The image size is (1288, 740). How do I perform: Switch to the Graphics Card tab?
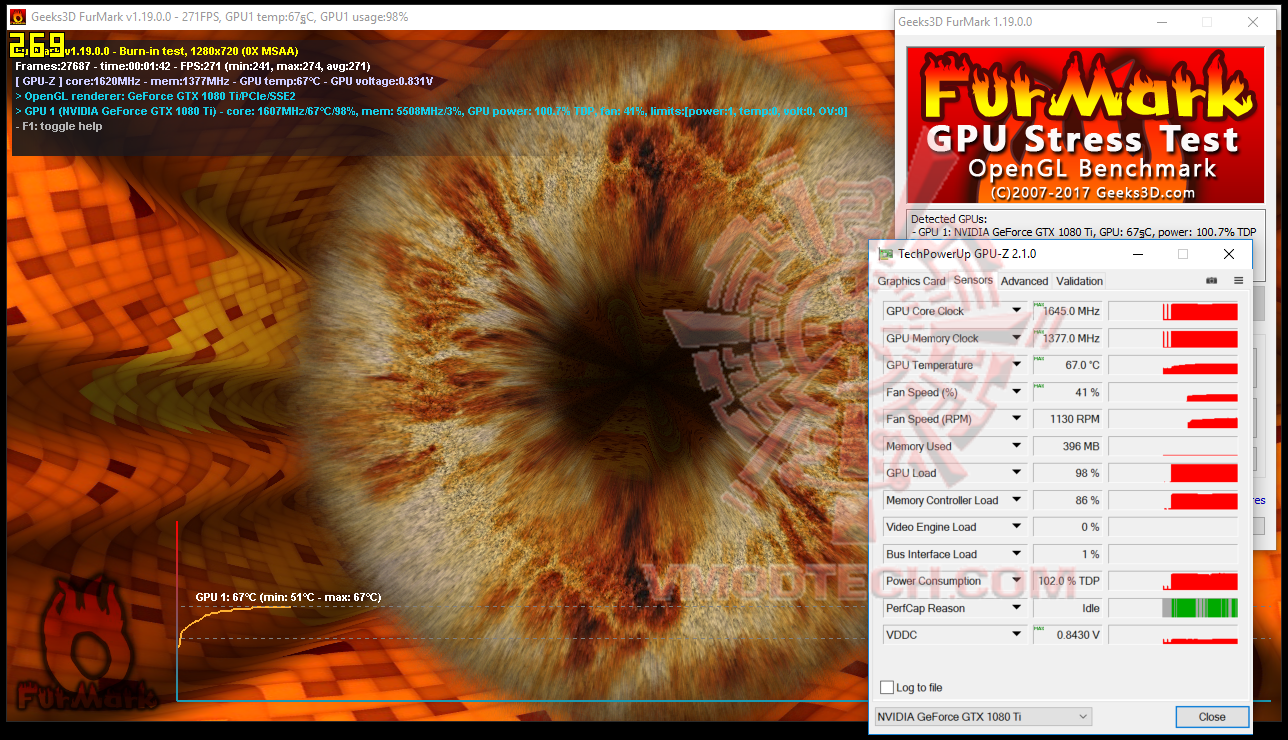click(x=911, y=281)
